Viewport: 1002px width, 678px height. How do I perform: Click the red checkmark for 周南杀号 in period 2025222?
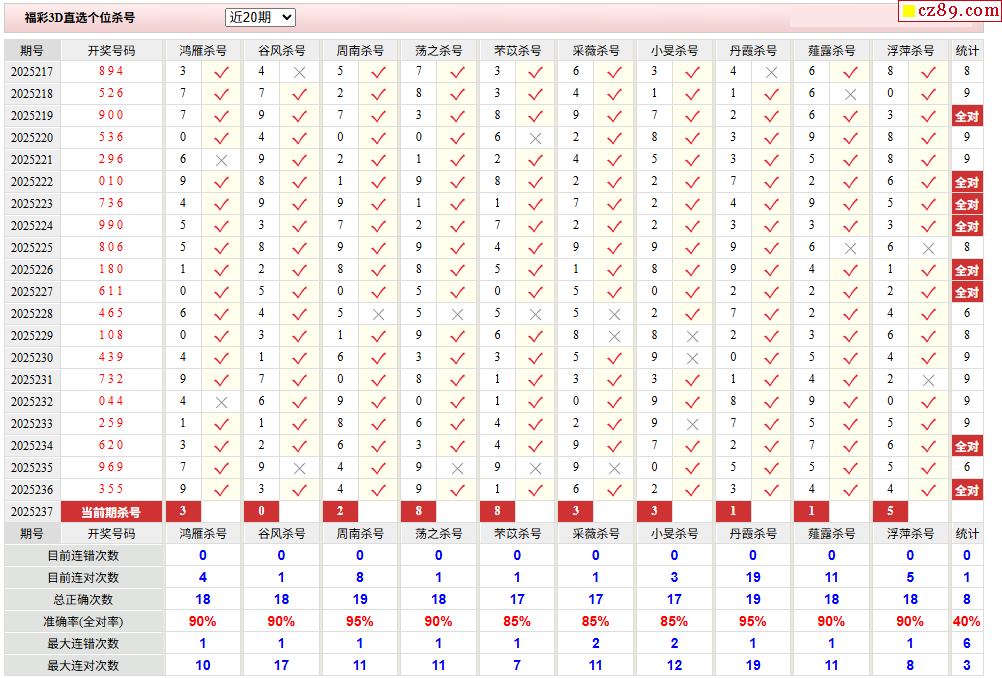tap(378, 183)
